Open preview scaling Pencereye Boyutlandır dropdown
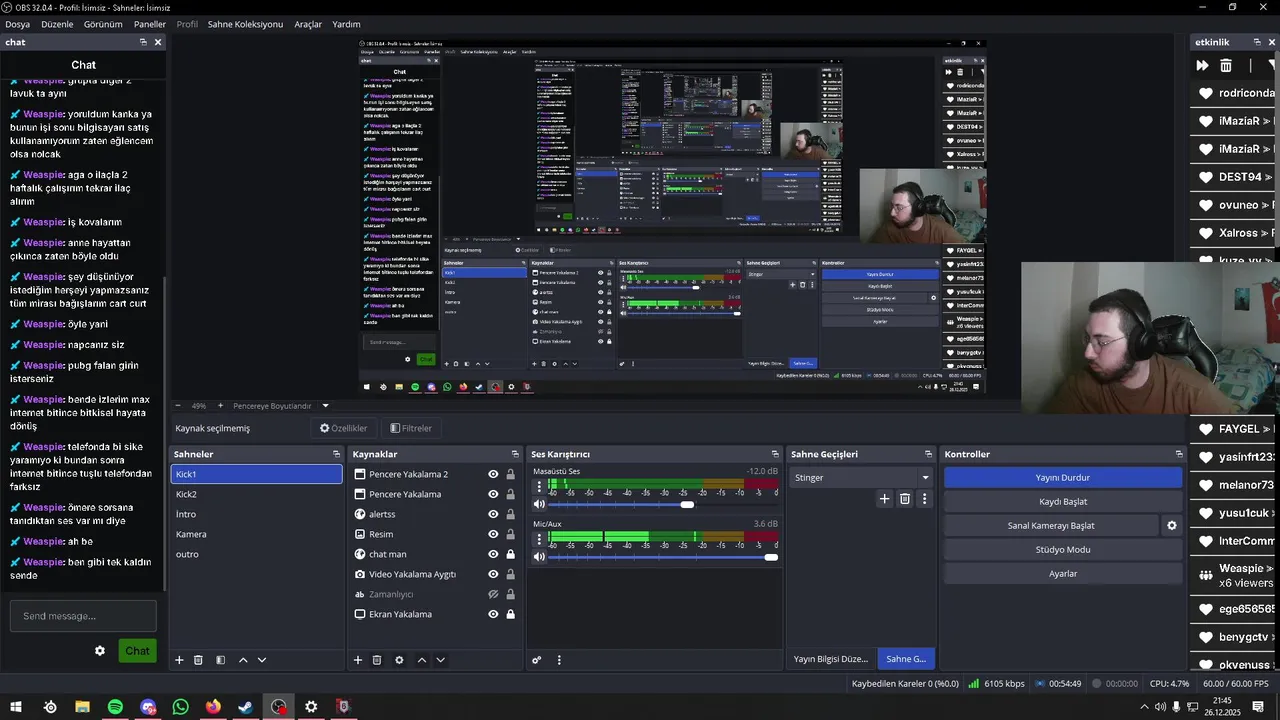The width and height of the screenshot is (1280, 720). click(281, 406)
